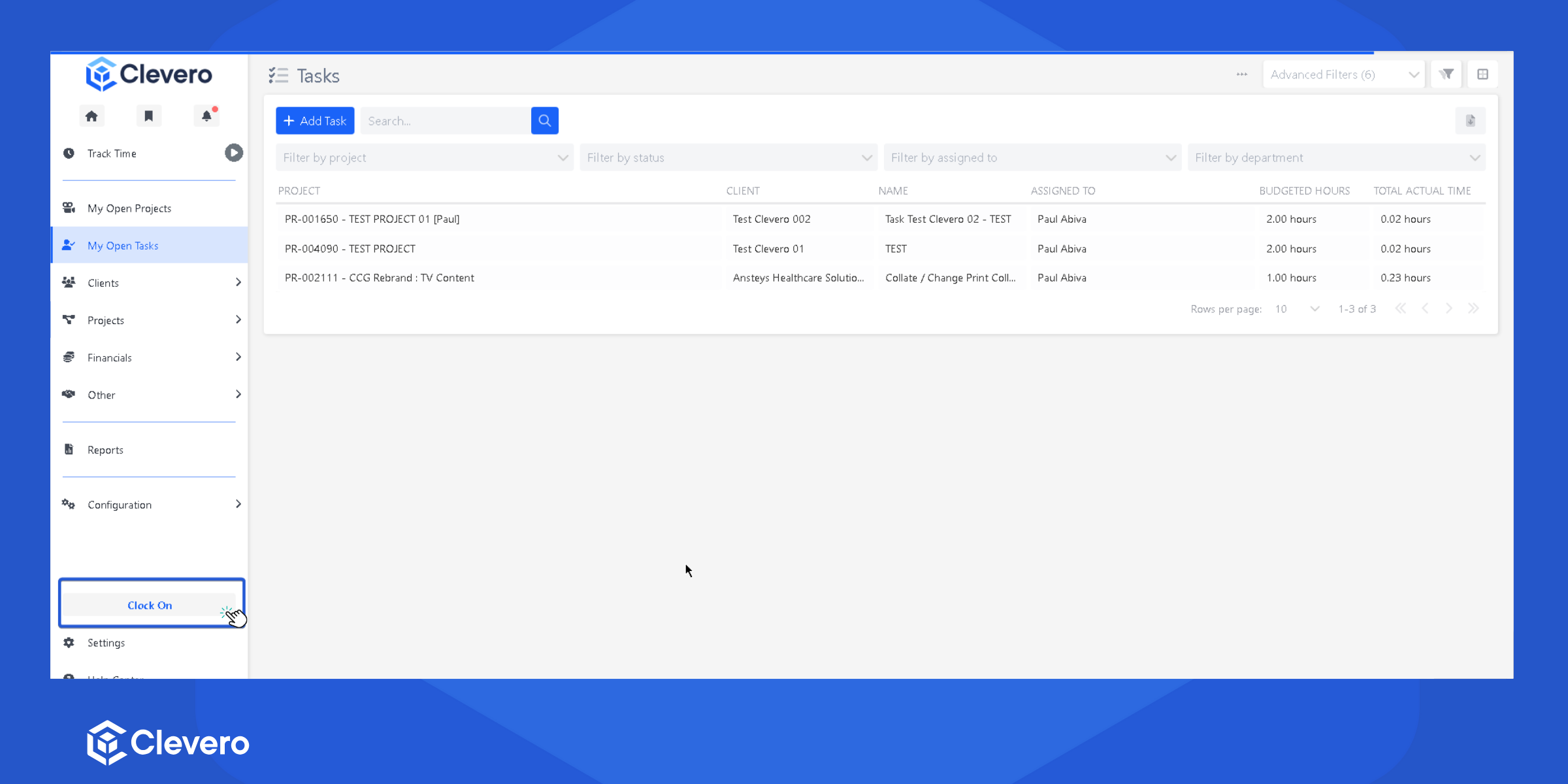Image resolution: width=1568 pixels, height=784 pixels.
Task: Expand the Clients menu section
Action: pyautogui.click(x=152, y=283)
